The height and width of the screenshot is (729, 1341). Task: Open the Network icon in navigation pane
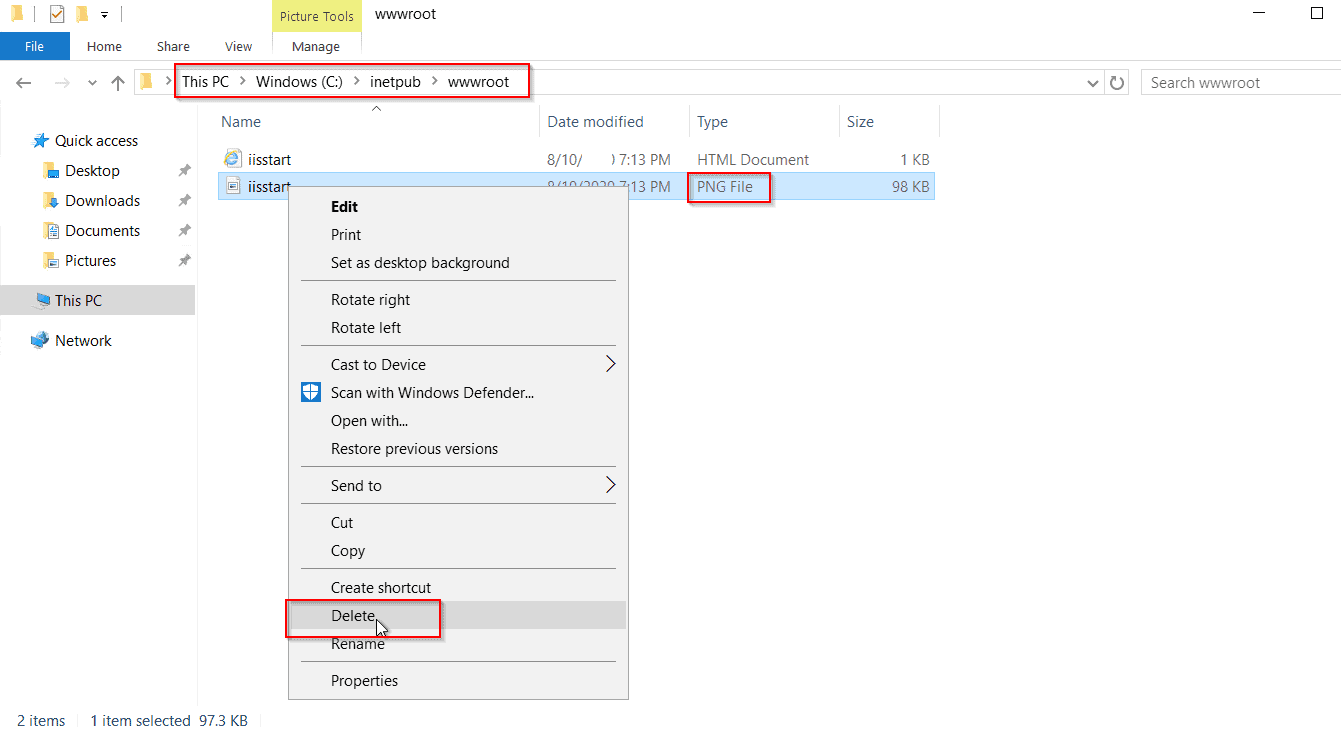pos(40,340)
